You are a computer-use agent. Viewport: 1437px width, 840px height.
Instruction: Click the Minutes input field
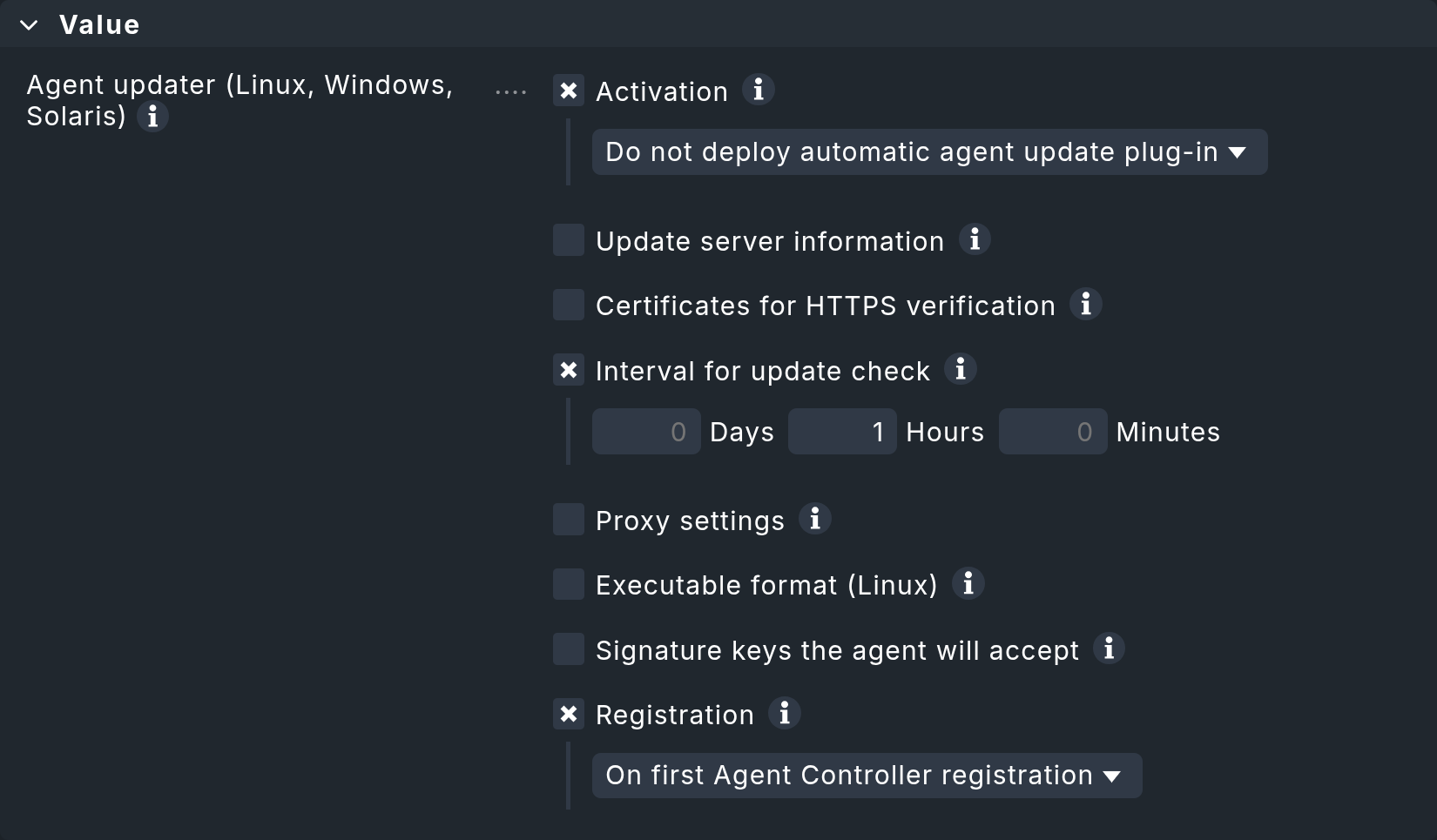[1052, 431]
